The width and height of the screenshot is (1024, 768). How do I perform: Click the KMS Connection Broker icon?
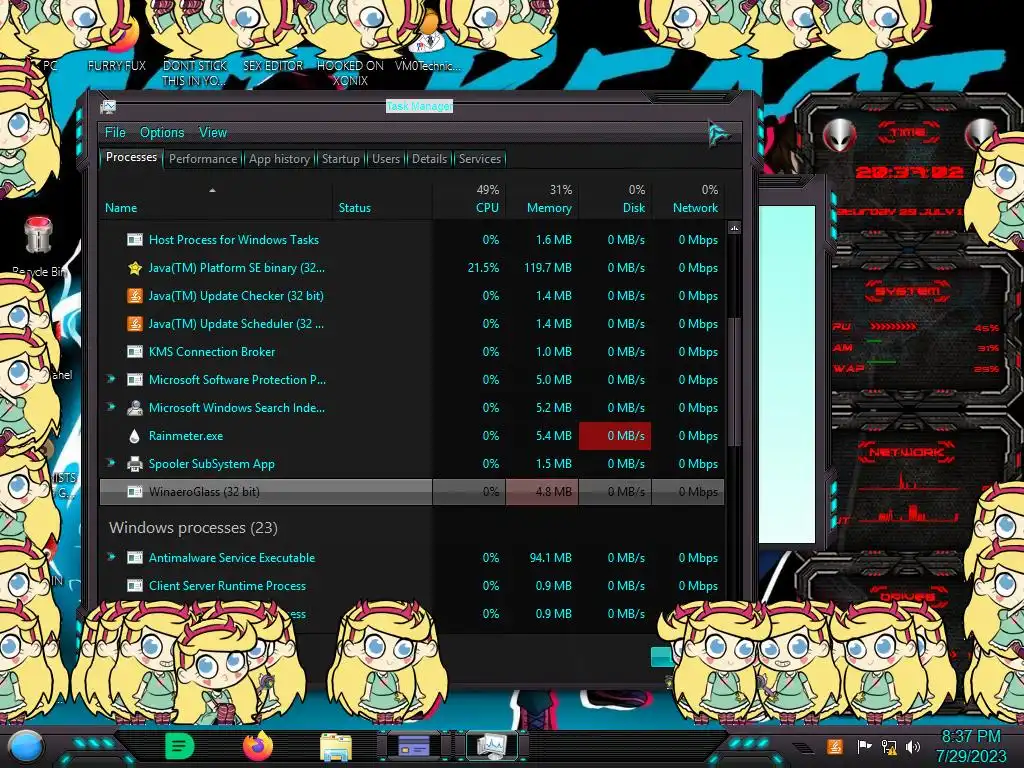(x=135, y=352)
